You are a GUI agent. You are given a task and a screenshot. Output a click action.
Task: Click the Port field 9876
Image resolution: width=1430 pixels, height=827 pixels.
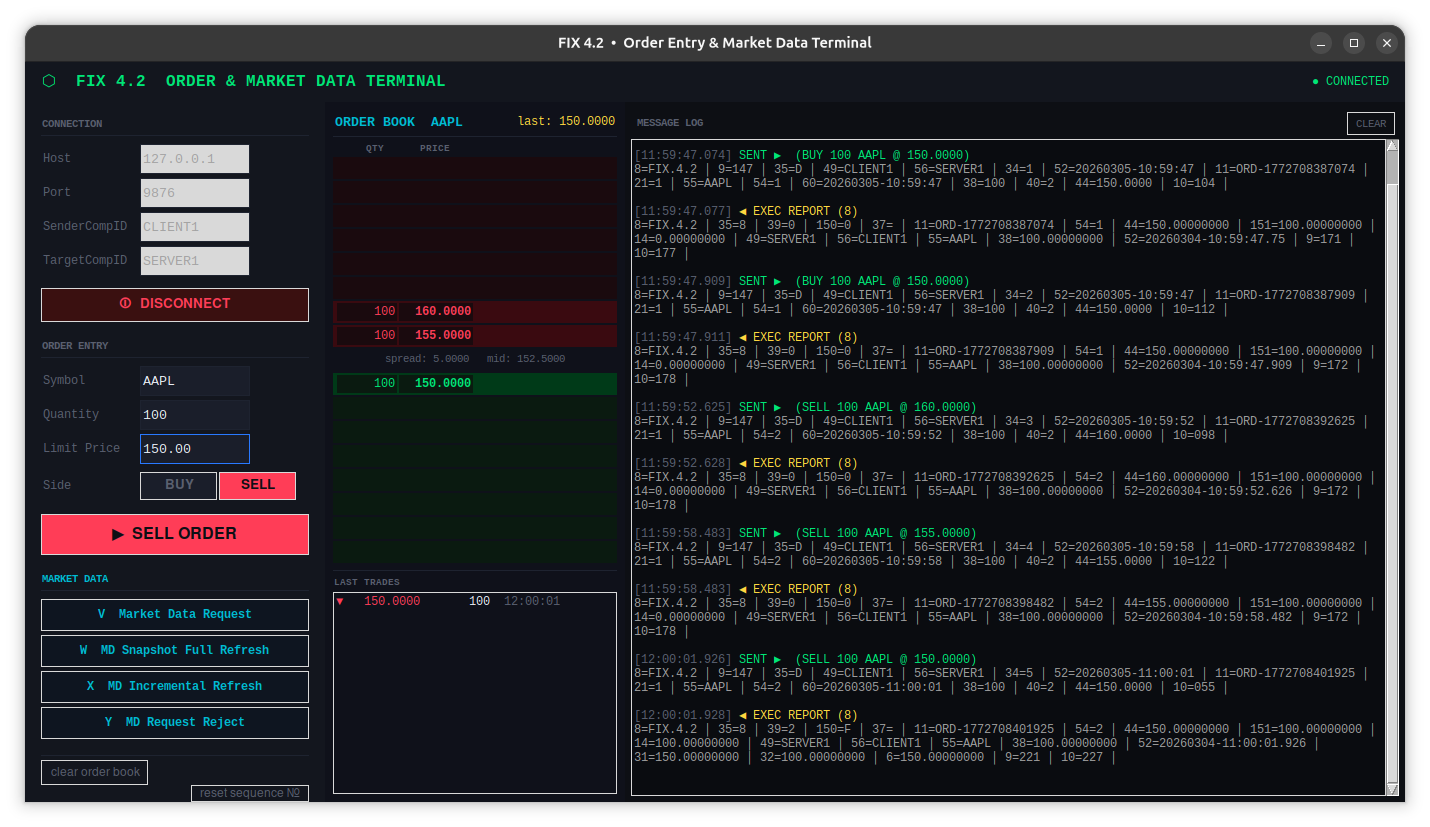click(x=195, y=193)
